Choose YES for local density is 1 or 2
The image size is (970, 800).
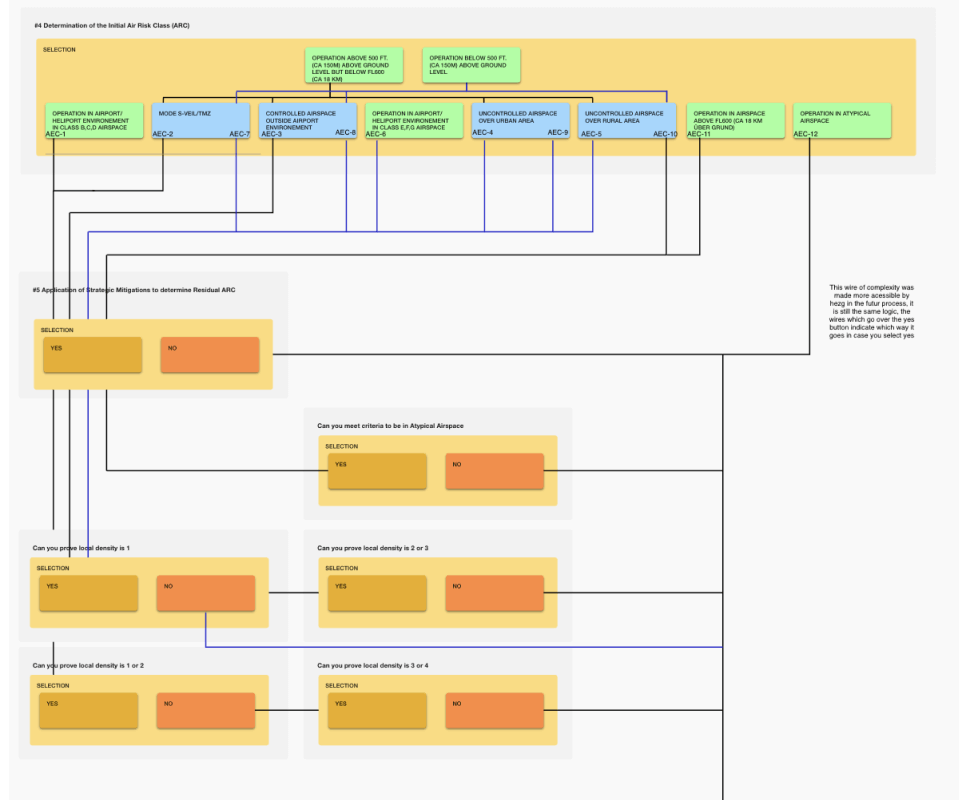88,710
